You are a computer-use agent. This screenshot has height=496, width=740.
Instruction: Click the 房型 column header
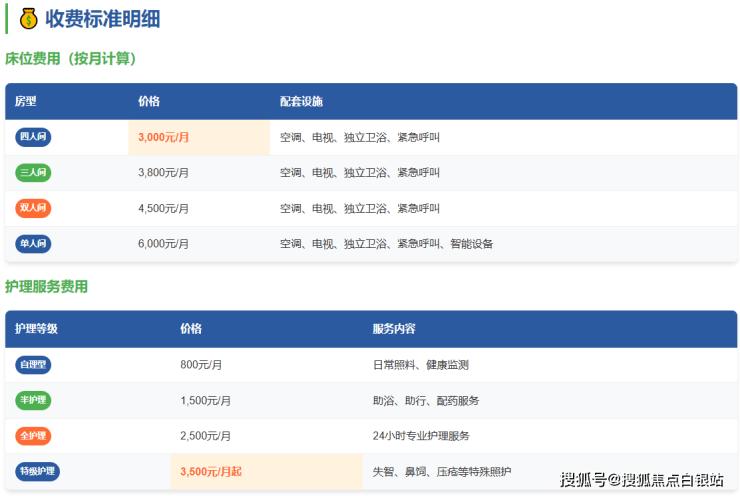[x=26, y=101]
